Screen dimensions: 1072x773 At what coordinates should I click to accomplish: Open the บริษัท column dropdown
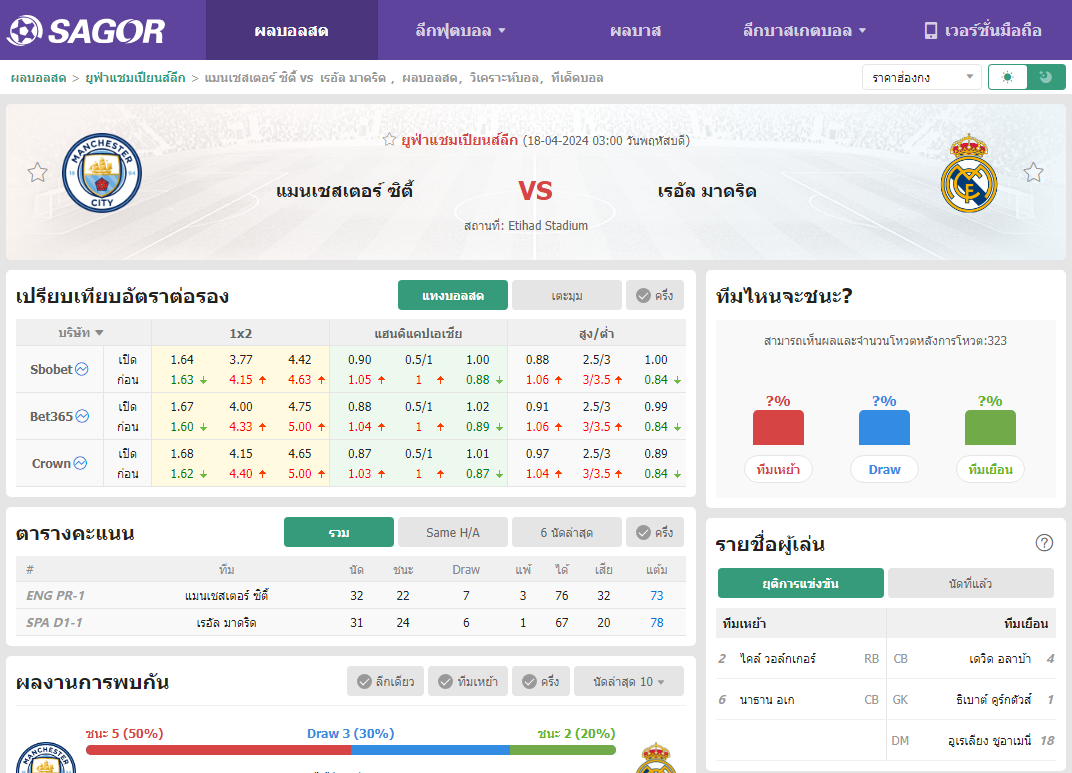pos(81,333)
